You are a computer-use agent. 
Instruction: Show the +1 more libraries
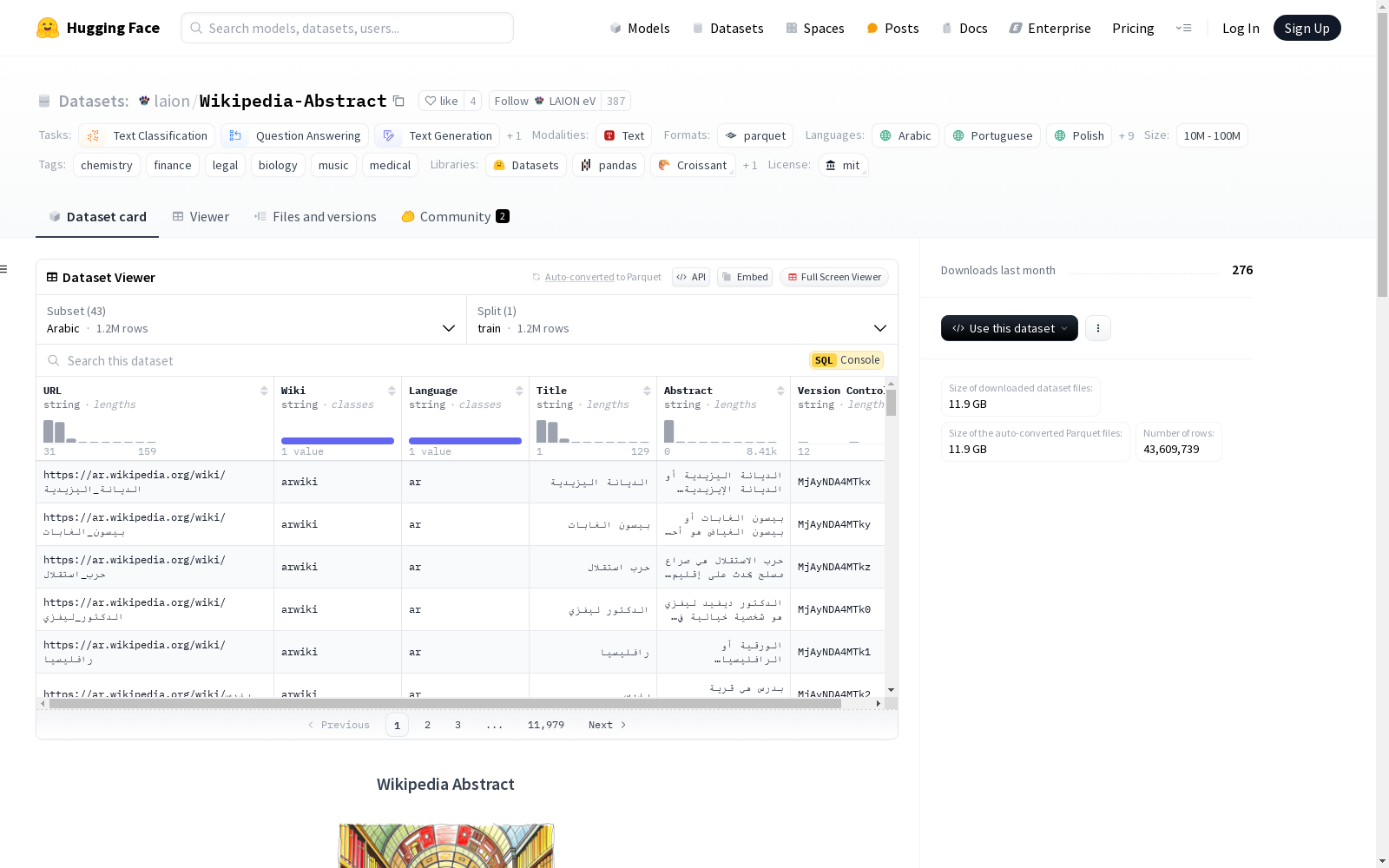click(x=750, y=165)
